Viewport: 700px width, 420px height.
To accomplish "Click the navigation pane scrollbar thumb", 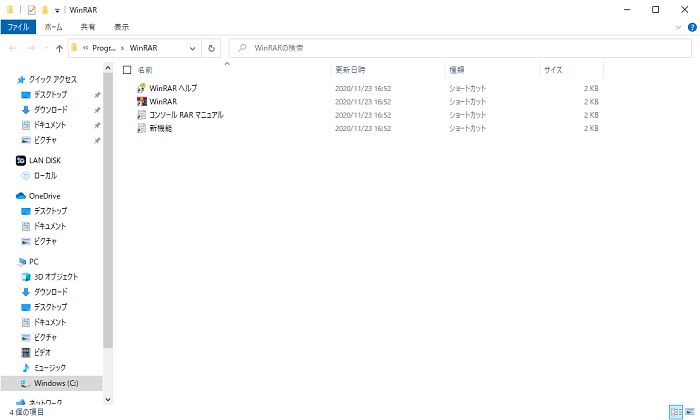I will tap(108, 210).
